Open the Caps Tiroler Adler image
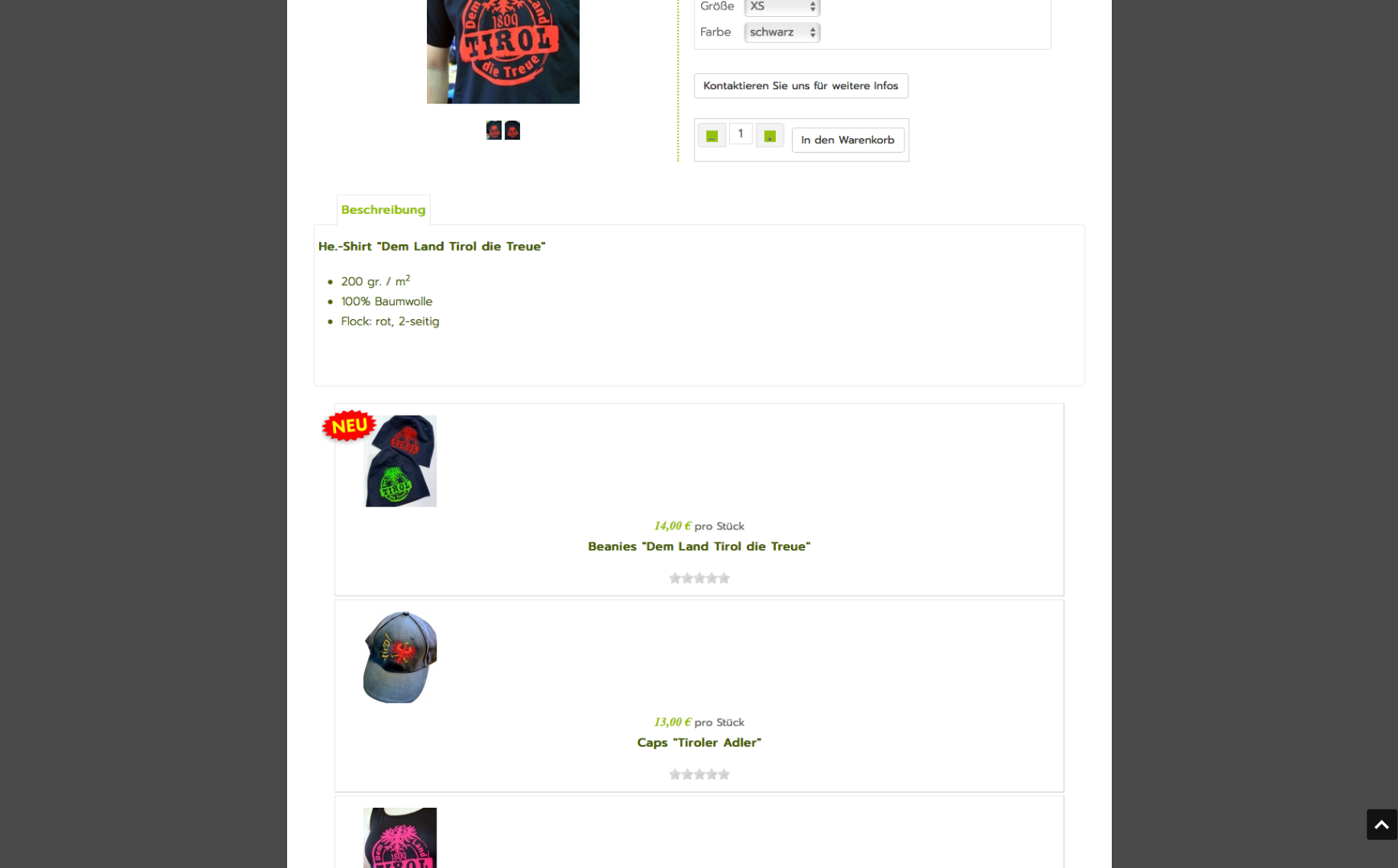Screen dimensions: 1398x868 tap(400, 657)
